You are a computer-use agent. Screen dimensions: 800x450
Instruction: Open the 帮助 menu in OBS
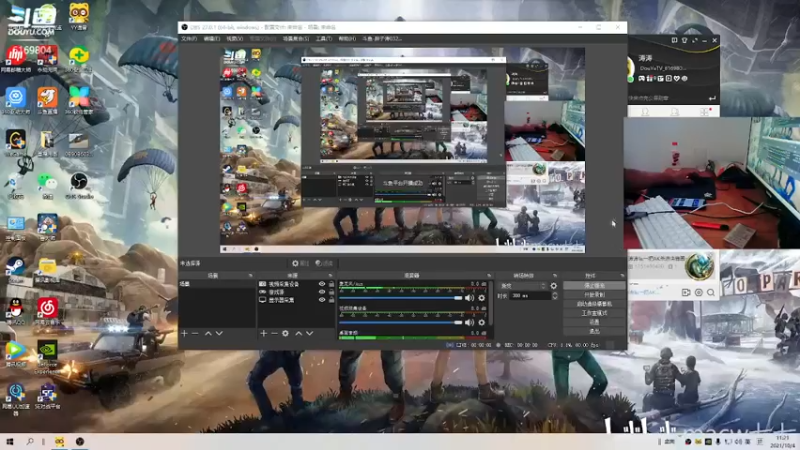tap(347, 39)
